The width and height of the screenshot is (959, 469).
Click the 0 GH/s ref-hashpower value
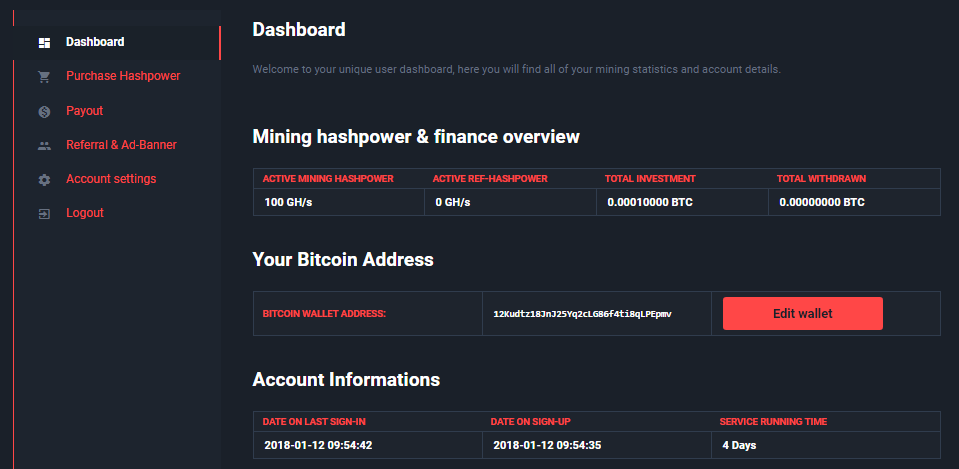click(x=452, y=202)
